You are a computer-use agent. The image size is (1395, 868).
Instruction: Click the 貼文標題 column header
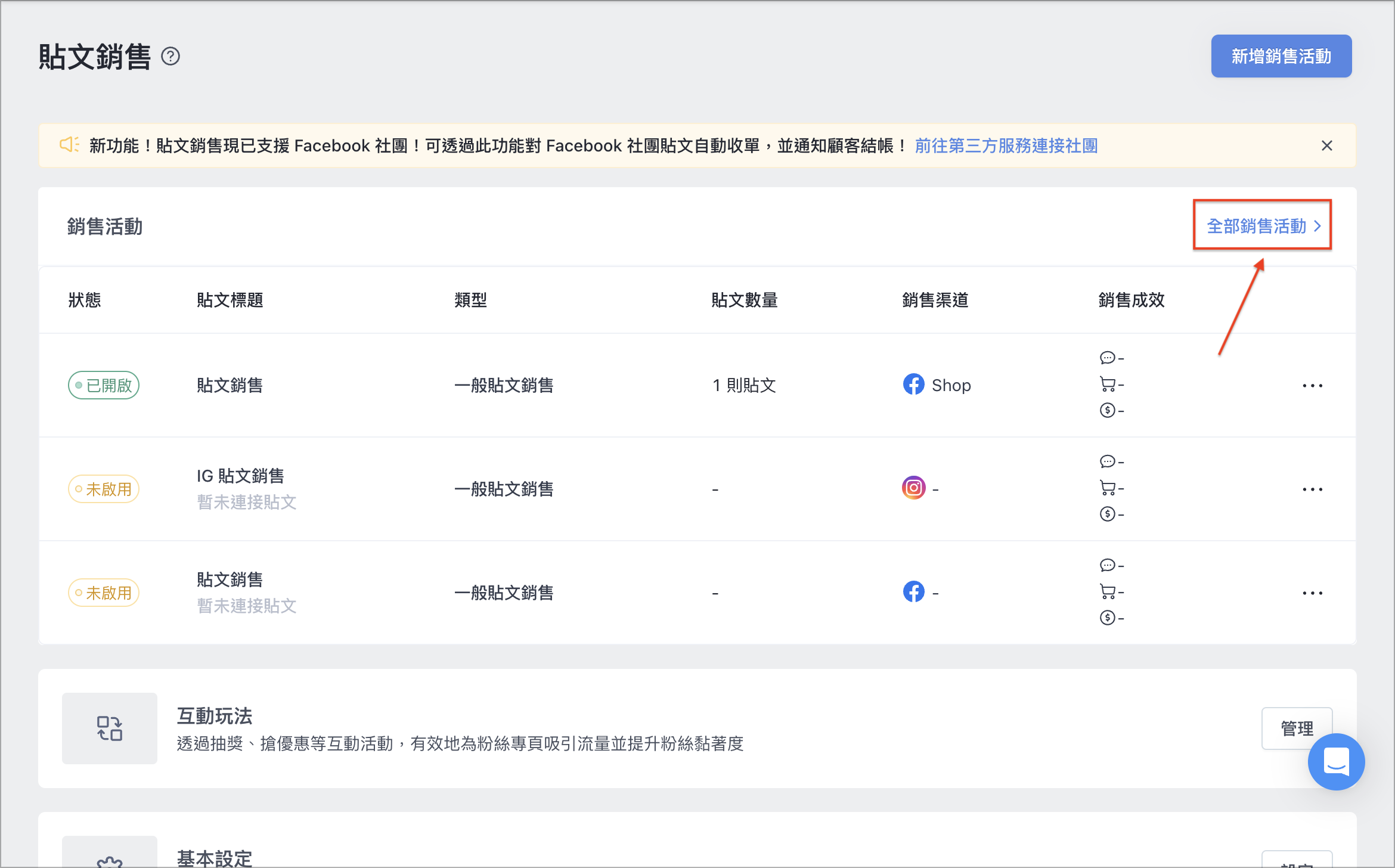click(230, 300)
